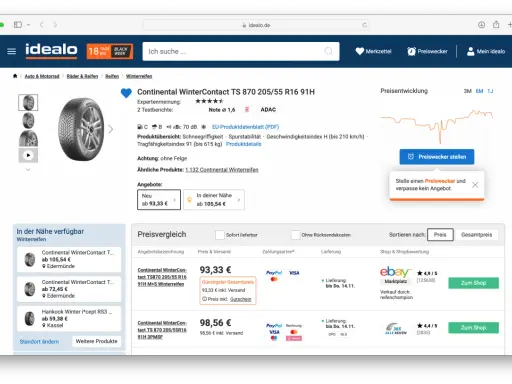Click the eBay shop logo
This screenshot has width=512, height=384.
point(395,272)
